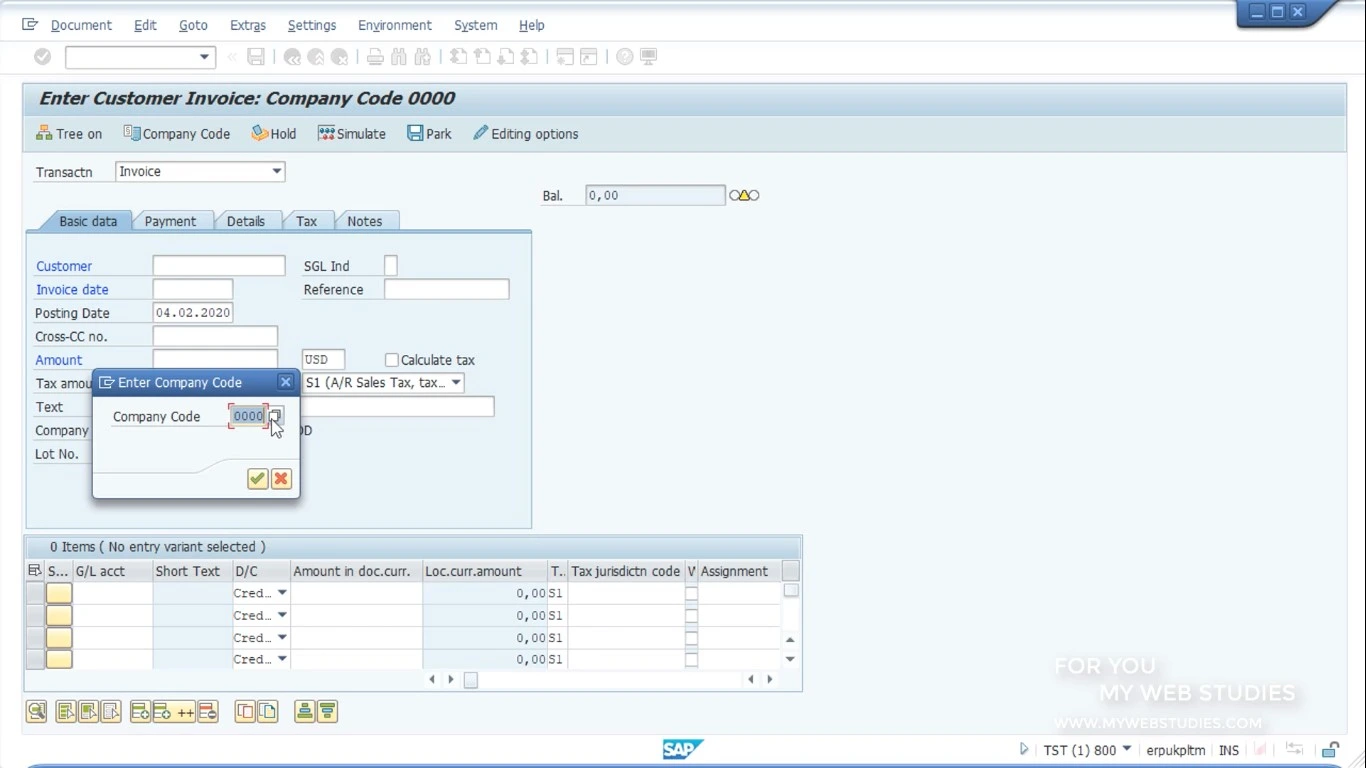1366x768 pixels.
Task: Click the Customize Local Layout monitor icon
Action: click(x=649, y=57)
